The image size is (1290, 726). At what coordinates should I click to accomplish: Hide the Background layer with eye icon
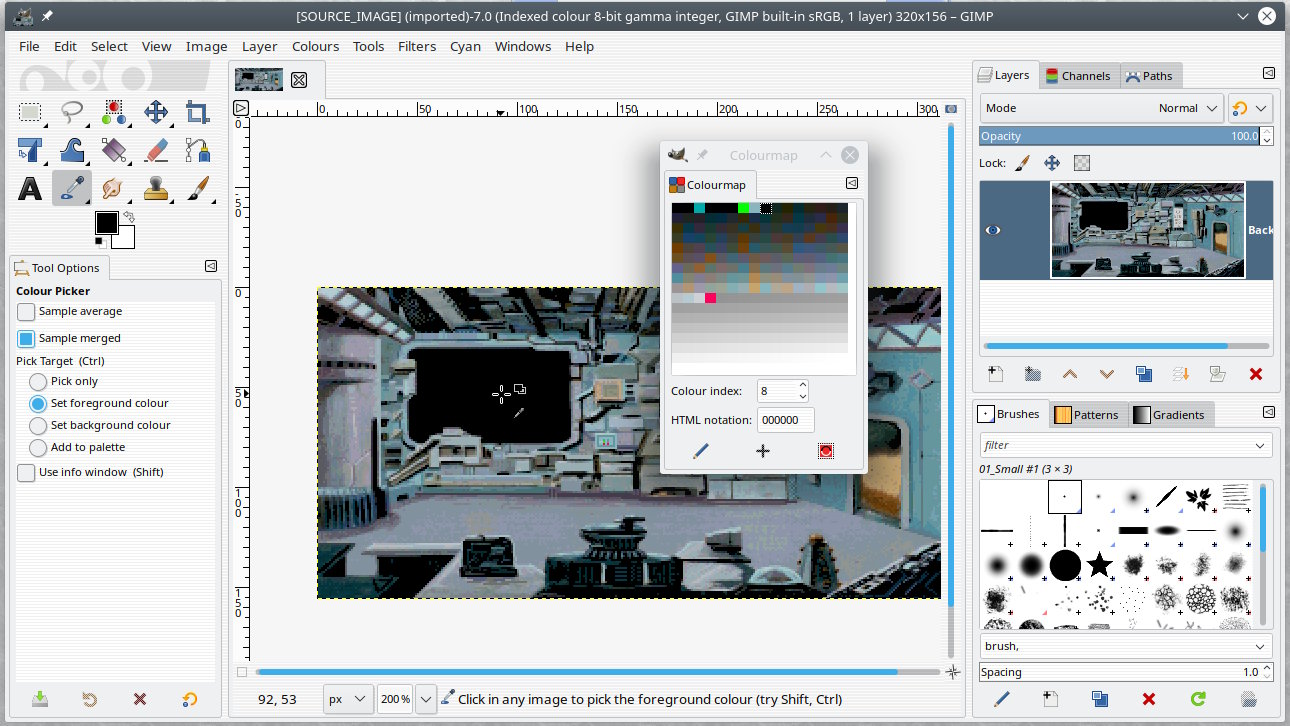(x=993, y=230)
